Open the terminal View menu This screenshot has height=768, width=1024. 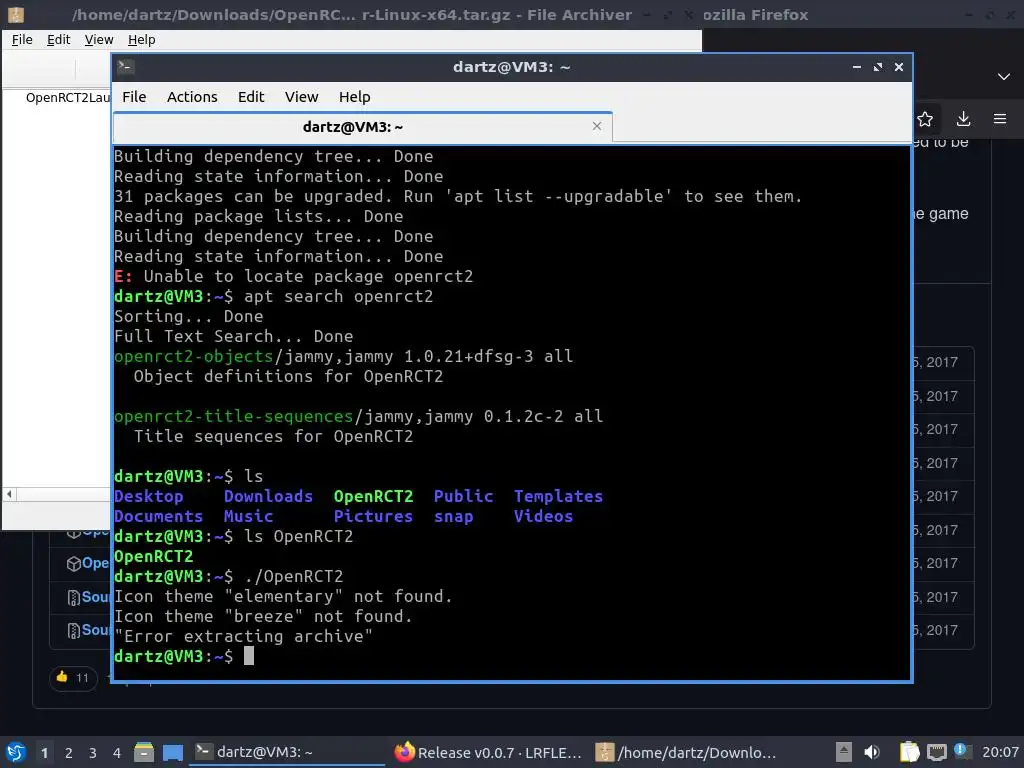click(301, 97)
